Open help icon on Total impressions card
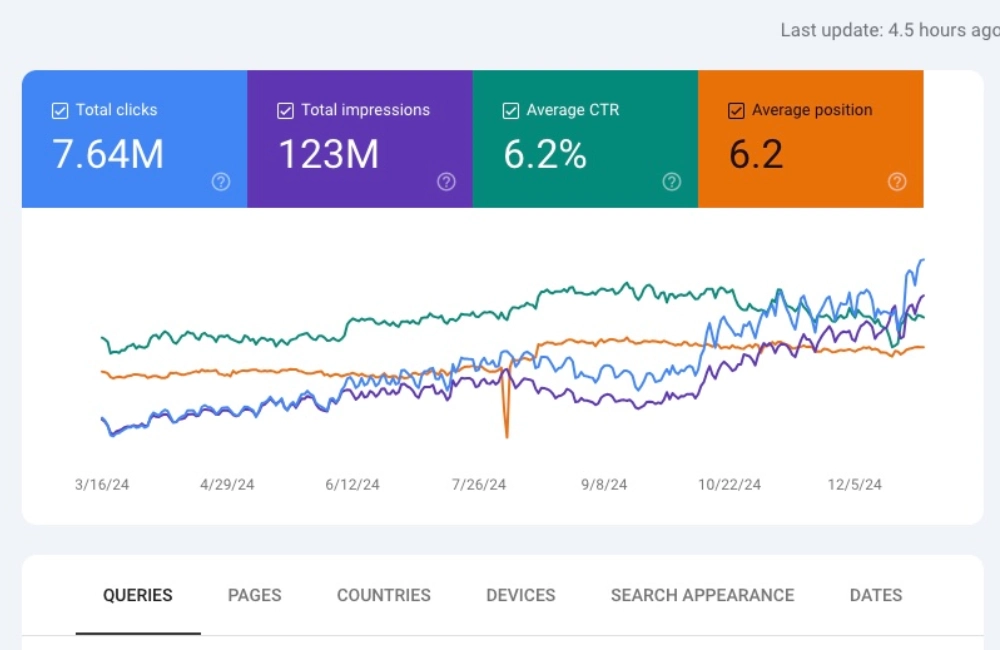The width and height of the screenshot is (1000, 650). coord(447,182)
